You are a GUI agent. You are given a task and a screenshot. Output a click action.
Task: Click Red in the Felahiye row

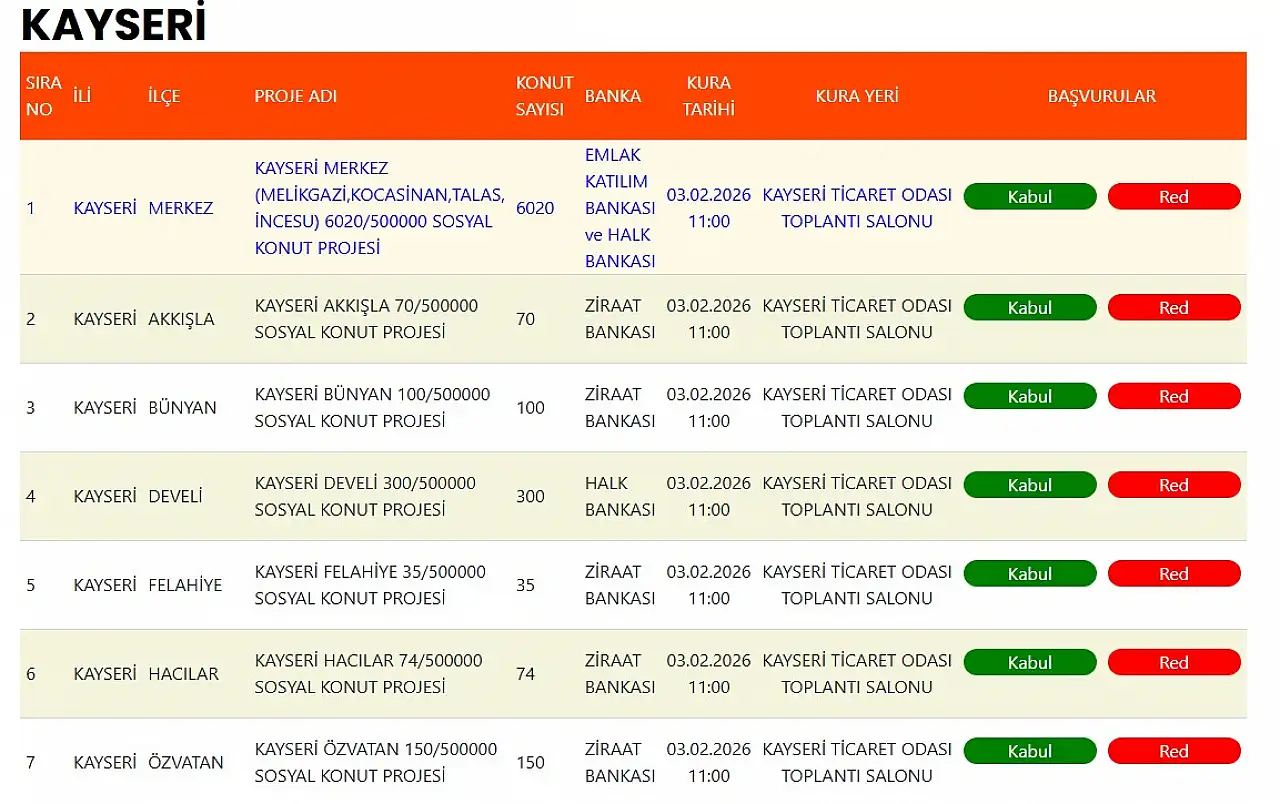pos(1173,574)
